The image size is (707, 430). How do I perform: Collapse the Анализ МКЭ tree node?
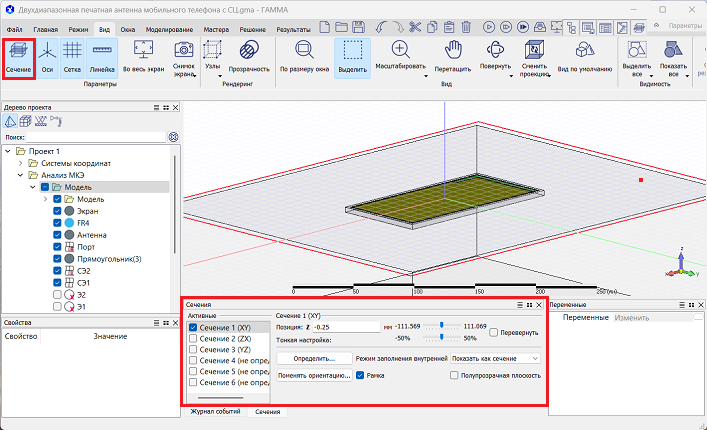click(x=19, y=175)
